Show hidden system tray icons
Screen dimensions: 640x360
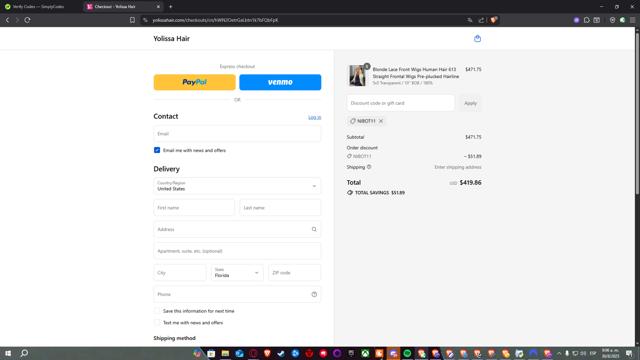click(559, 353)
